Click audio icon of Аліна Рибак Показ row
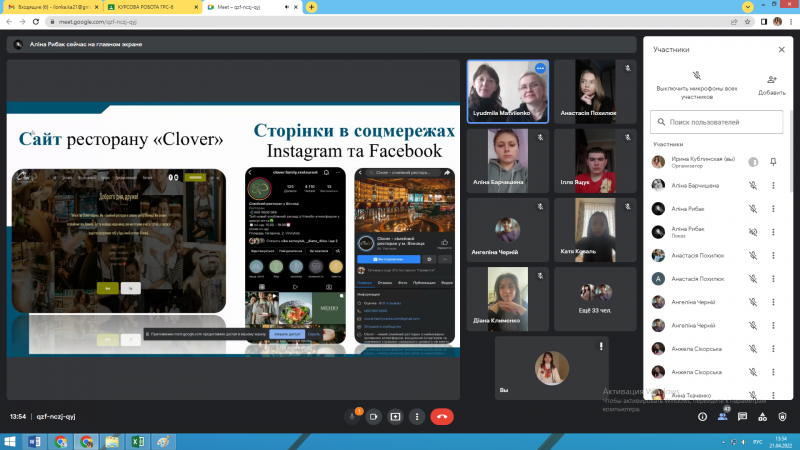 click(x=753, y=232)
